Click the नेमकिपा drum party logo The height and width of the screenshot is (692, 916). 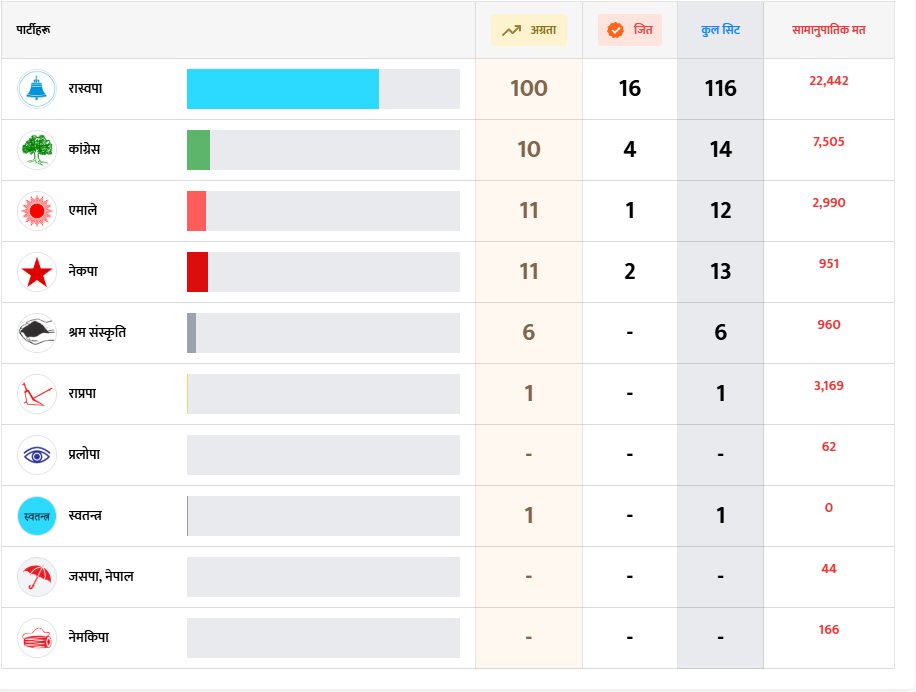point(37,638)
